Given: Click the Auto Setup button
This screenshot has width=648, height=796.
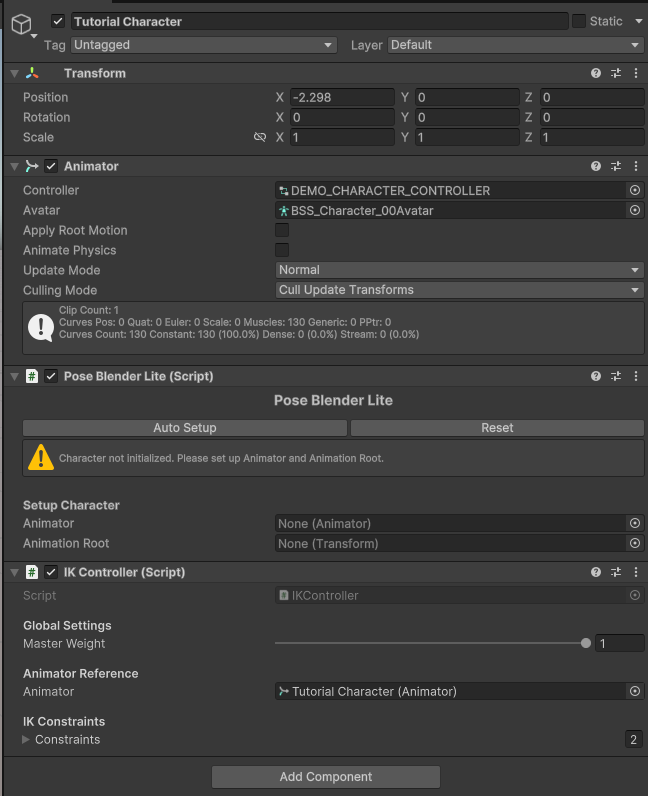Looking at the screenshot, I should tap(185, 428).
